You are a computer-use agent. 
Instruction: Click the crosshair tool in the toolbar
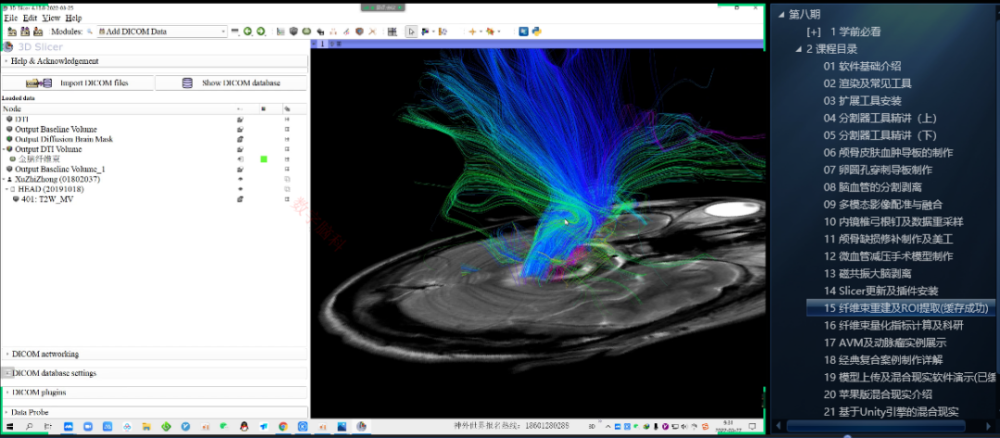tap(474, 32)
